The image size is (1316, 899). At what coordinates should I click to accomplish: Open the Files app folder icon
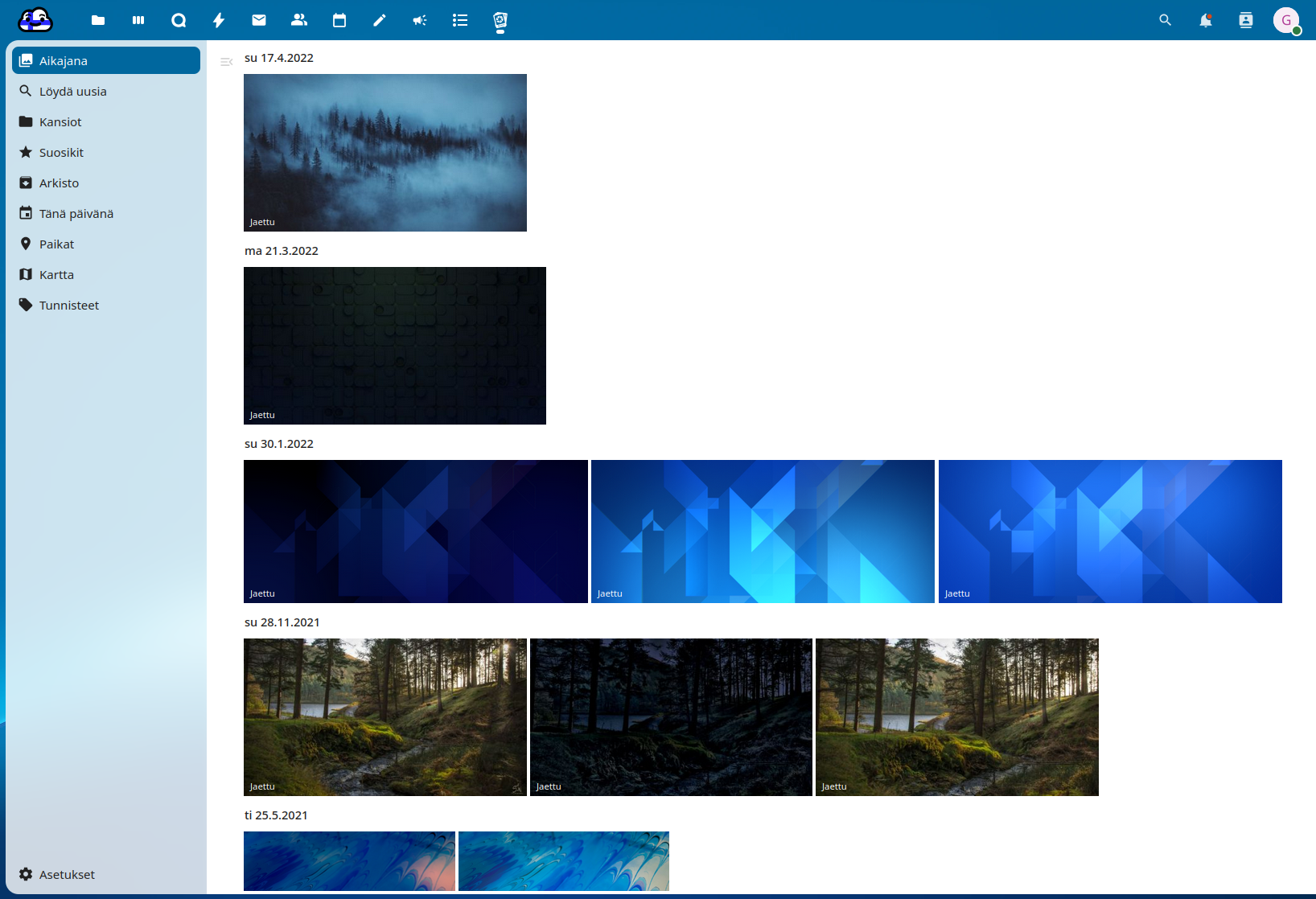[98, 20]
